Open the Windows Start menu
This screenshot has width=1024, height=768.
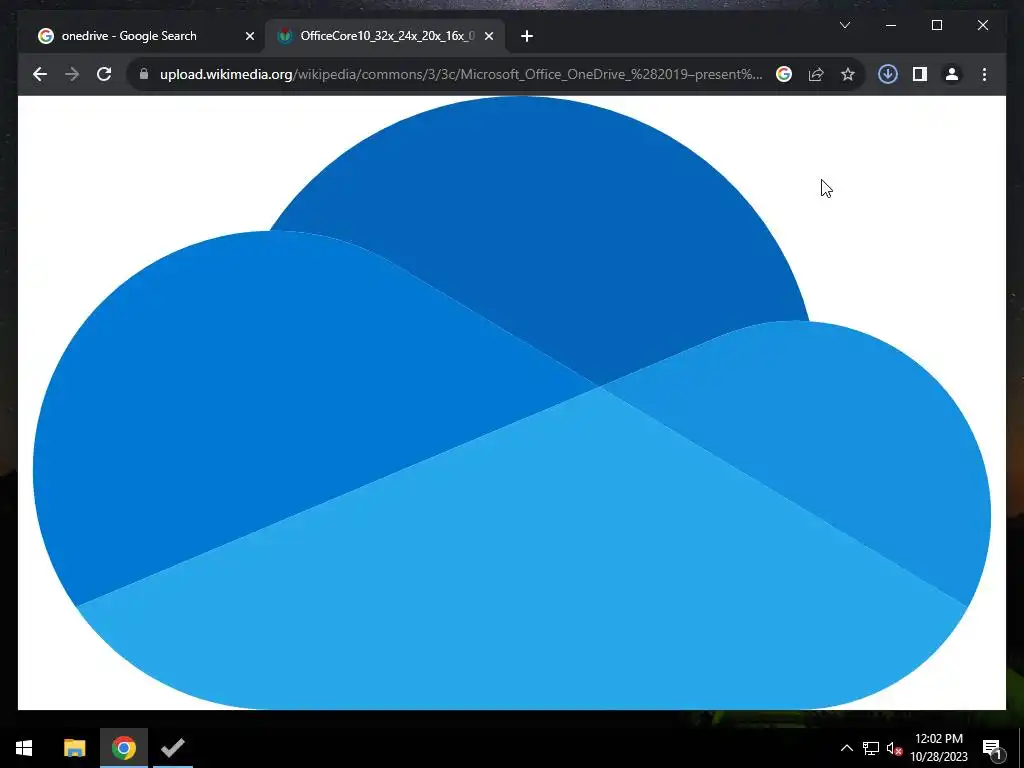tap(24, 748)
